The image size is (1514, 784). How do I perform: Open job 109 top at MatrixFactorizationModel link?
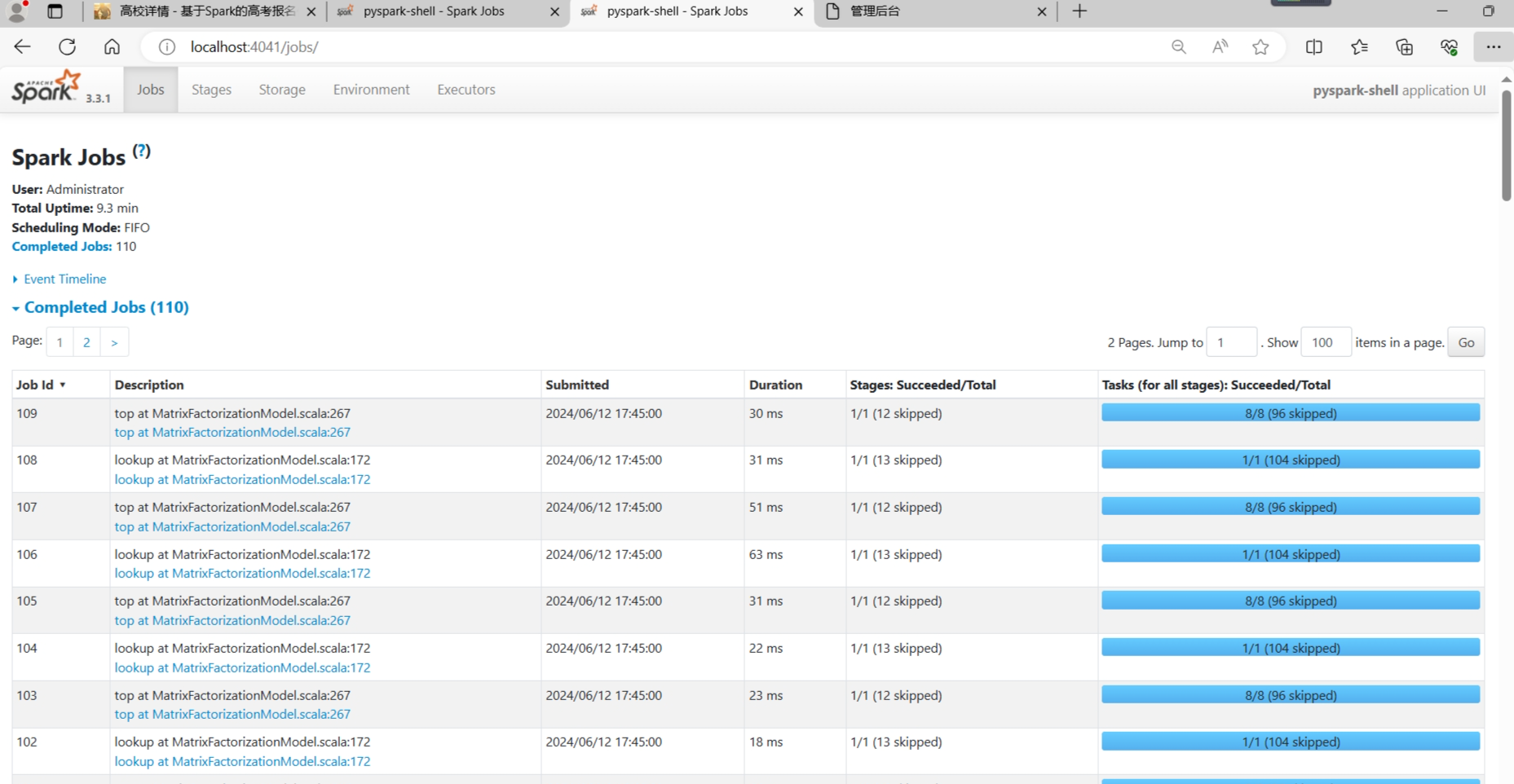(232, 432)
